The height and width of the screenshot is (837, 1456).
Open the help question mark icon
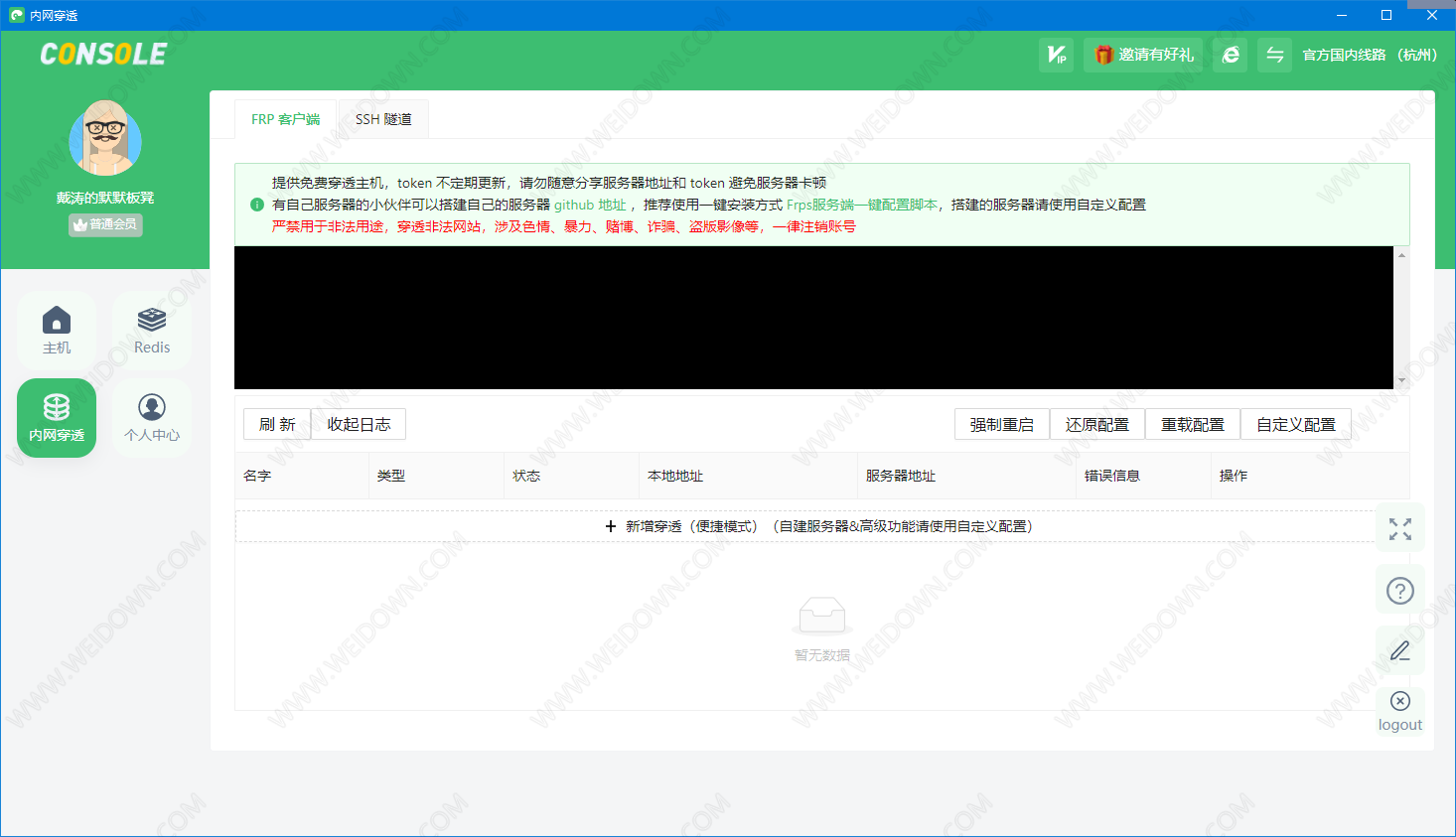pyautogui.click(x=1400, y=591)
